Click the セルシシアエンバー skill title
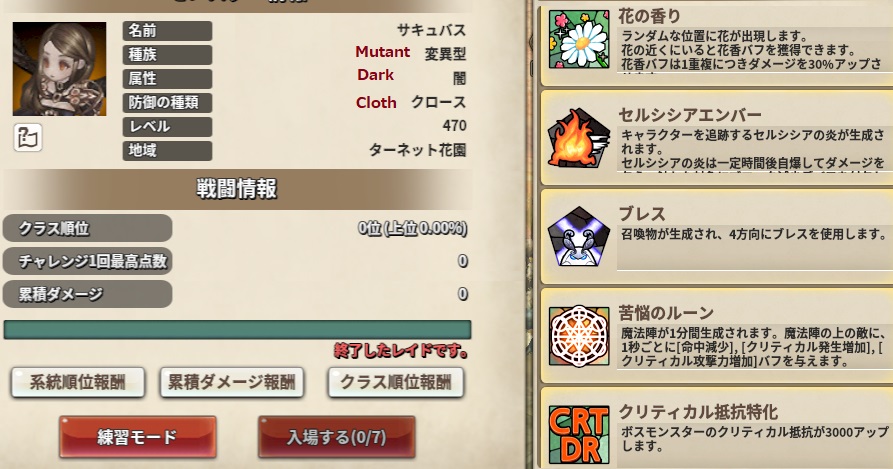Screen dimensions: 893x469 point(690,116)
